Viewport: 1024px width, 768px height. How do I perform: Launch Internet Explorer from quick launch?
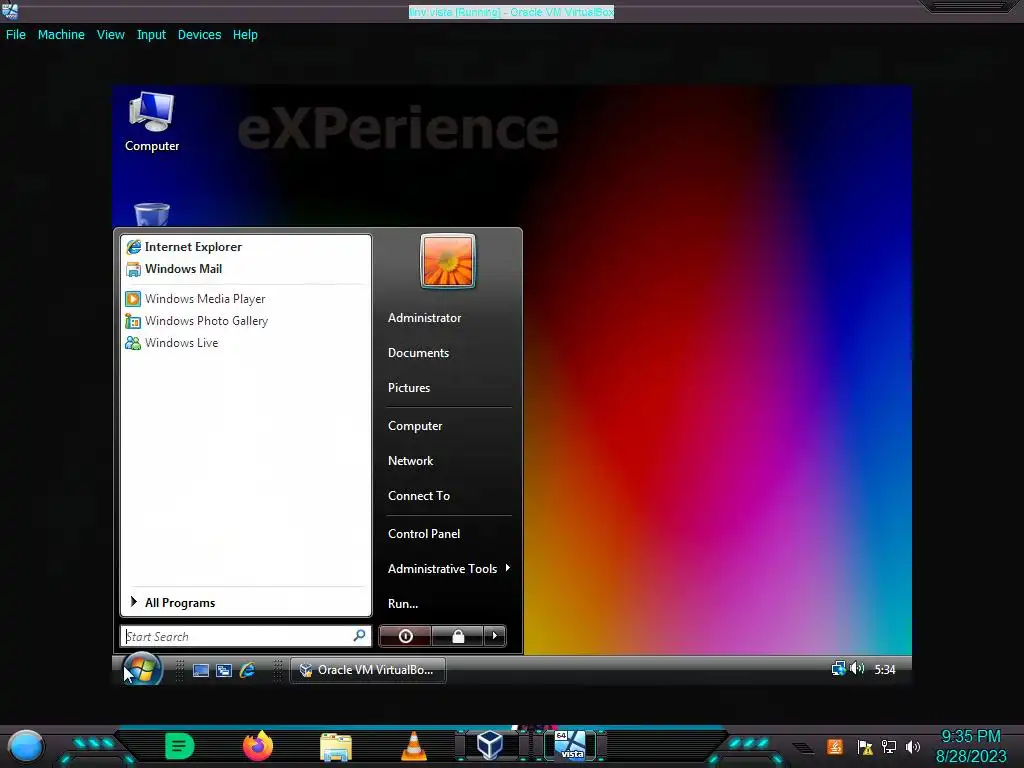[x=248, y=670]
